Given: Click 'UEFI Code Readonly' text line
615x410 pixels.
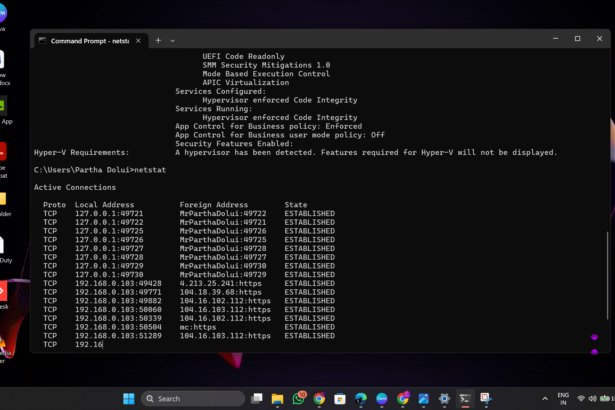Looking at the screenshot, I should 243,56.
